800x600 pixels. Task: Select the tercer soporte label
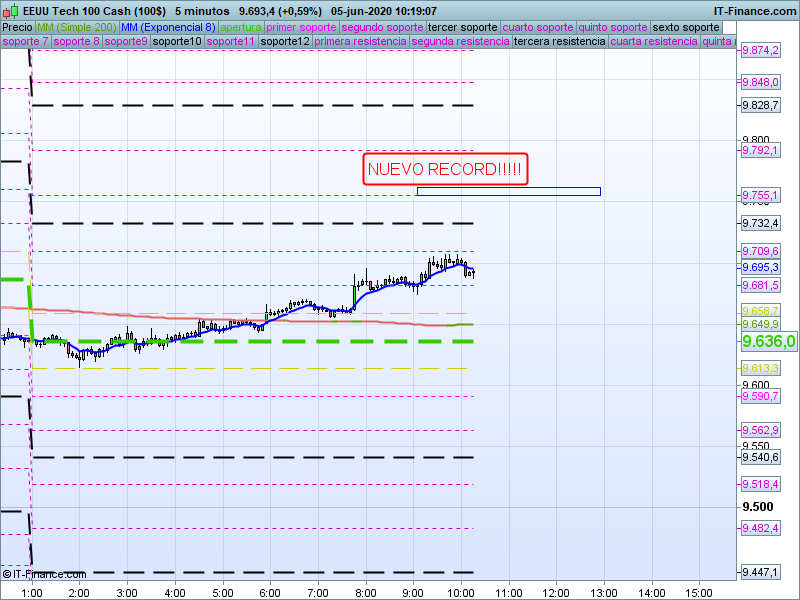click(462, 27)
